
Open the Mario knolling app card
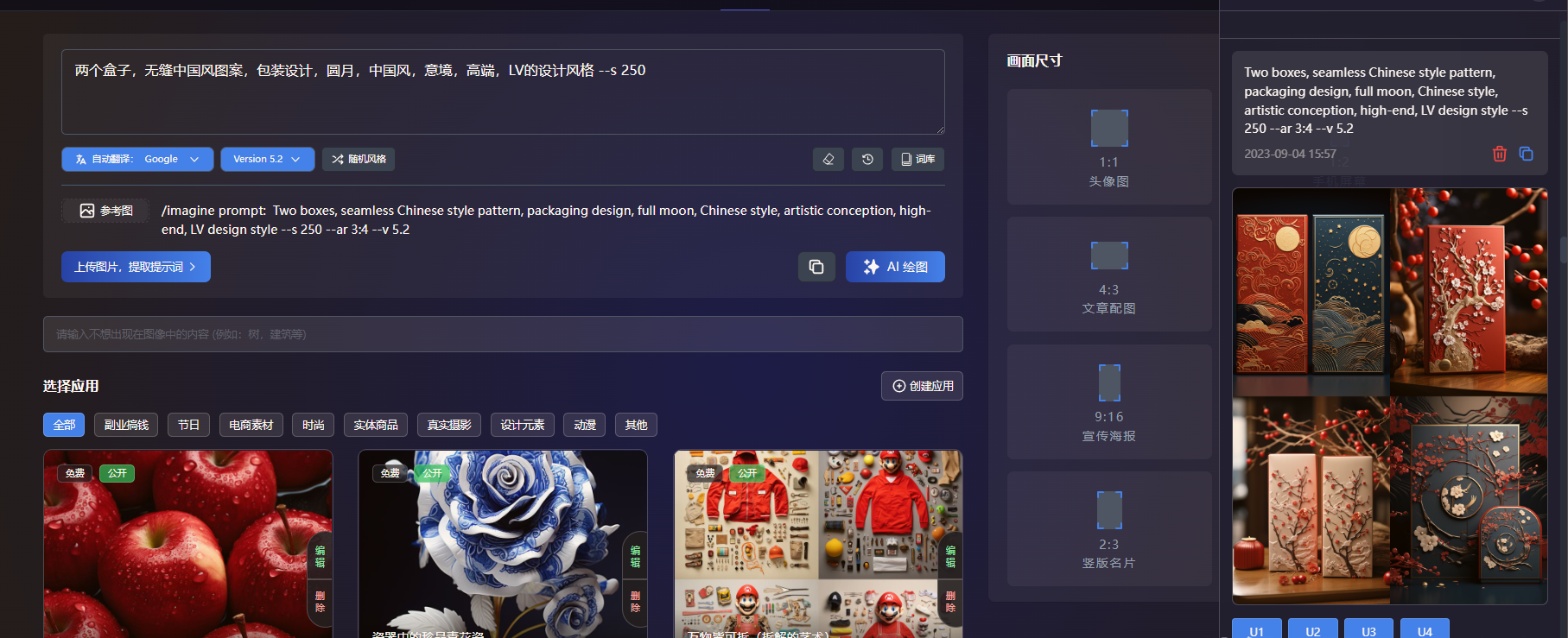tap(818, 544)
